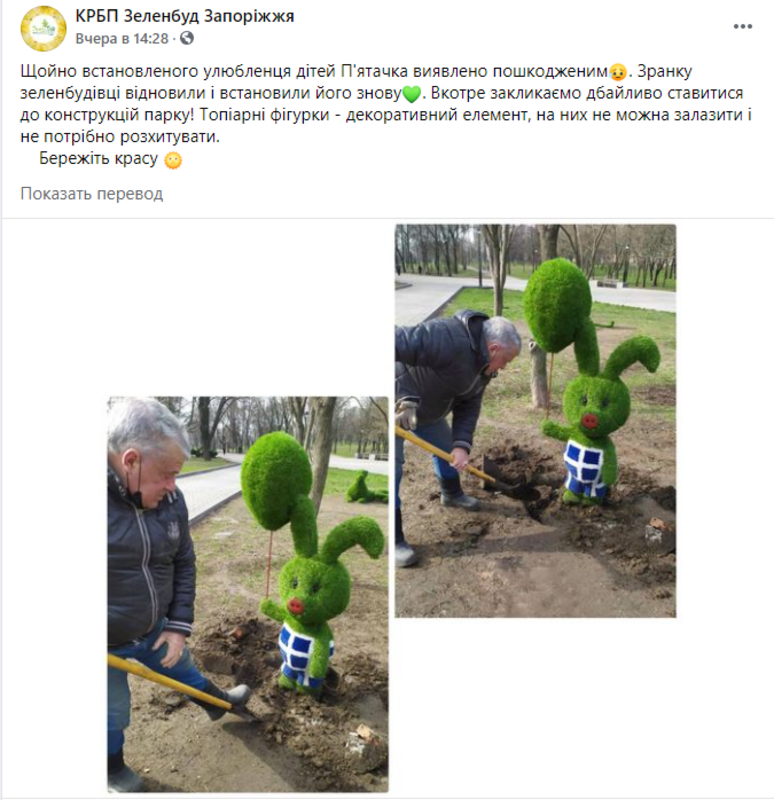Click the Вчера в 14:28 timestamp
The height and width of the screenshot is (800, 774).
click(x=122, y=39)
